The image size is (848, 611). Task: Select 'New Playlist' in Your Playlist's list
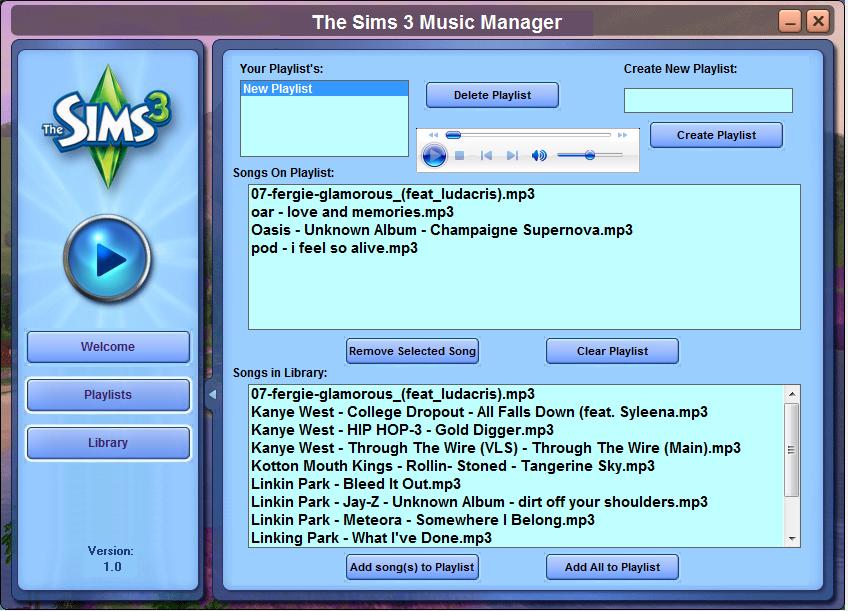pos(324,89)
